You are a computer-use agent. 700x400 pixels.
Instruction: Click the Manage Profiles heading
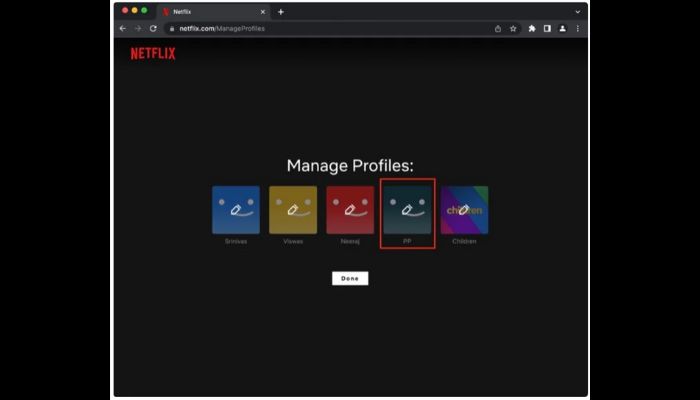point(350,166)
